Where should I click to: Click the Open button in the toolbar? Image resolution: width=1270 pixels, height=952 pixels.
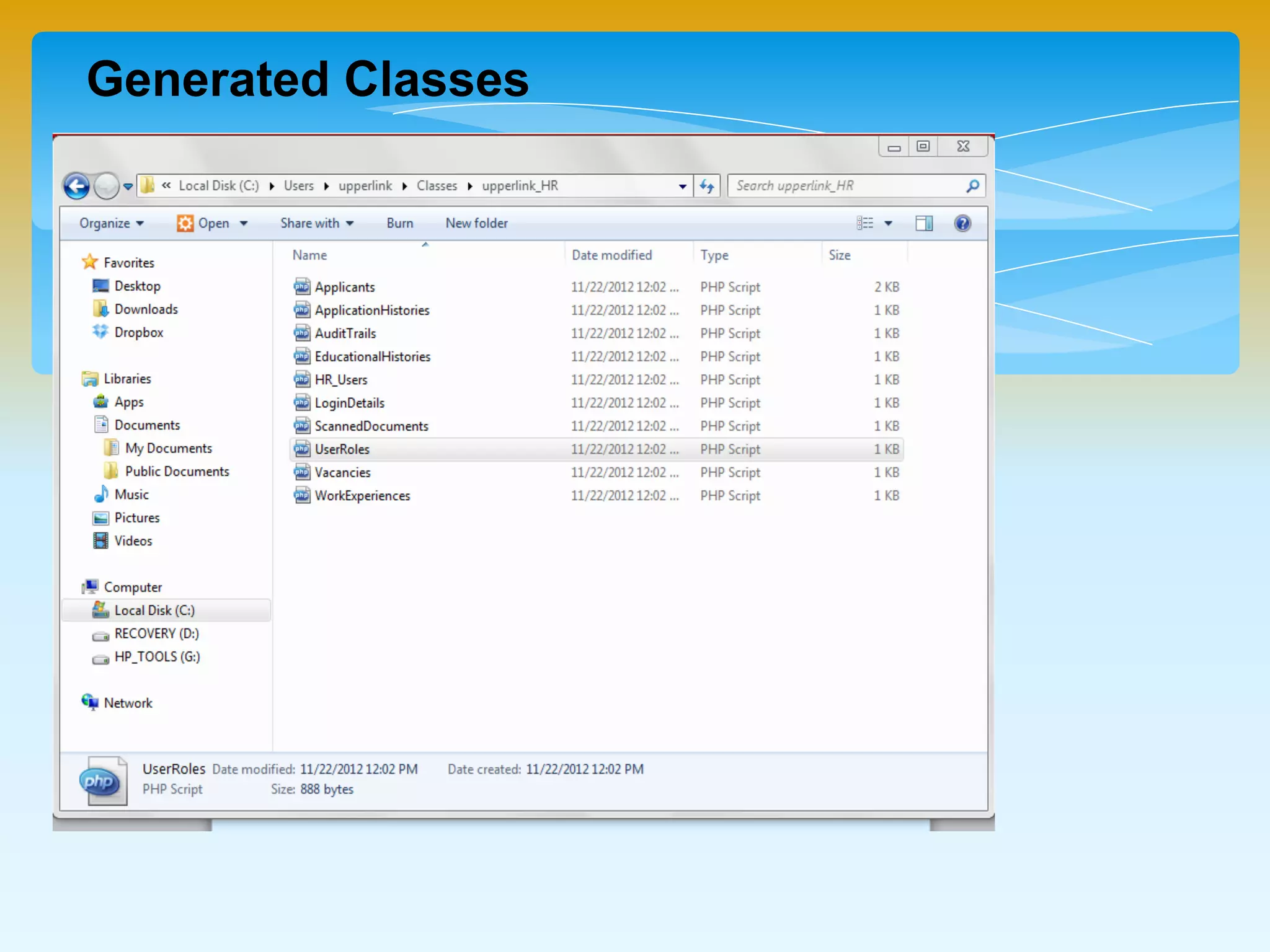pyautogui.click(x=203, y=223)
